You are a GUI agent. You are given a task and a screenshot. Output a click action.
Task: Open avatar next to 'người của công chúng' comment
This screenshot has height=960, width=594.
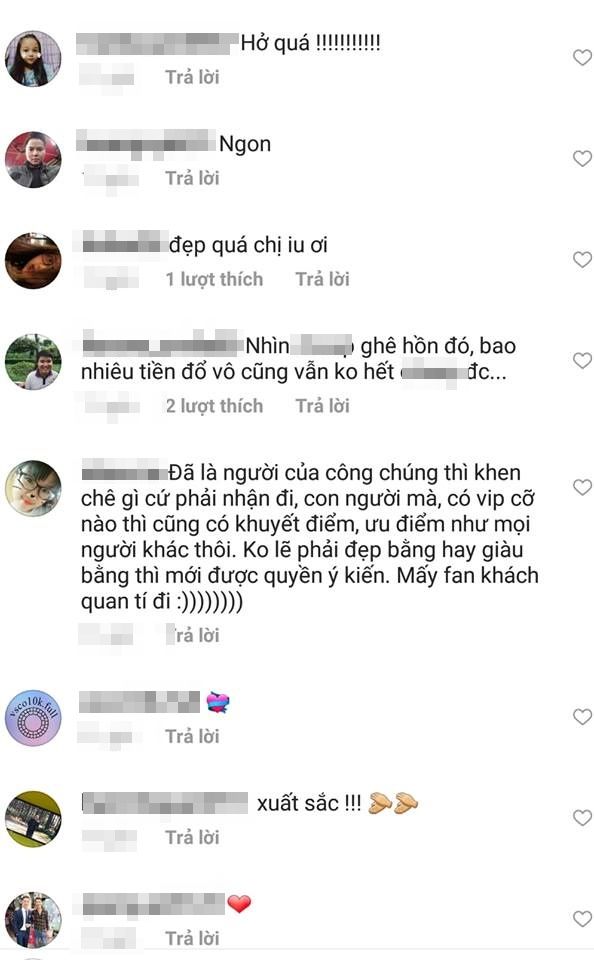click(x=33, y=488)
